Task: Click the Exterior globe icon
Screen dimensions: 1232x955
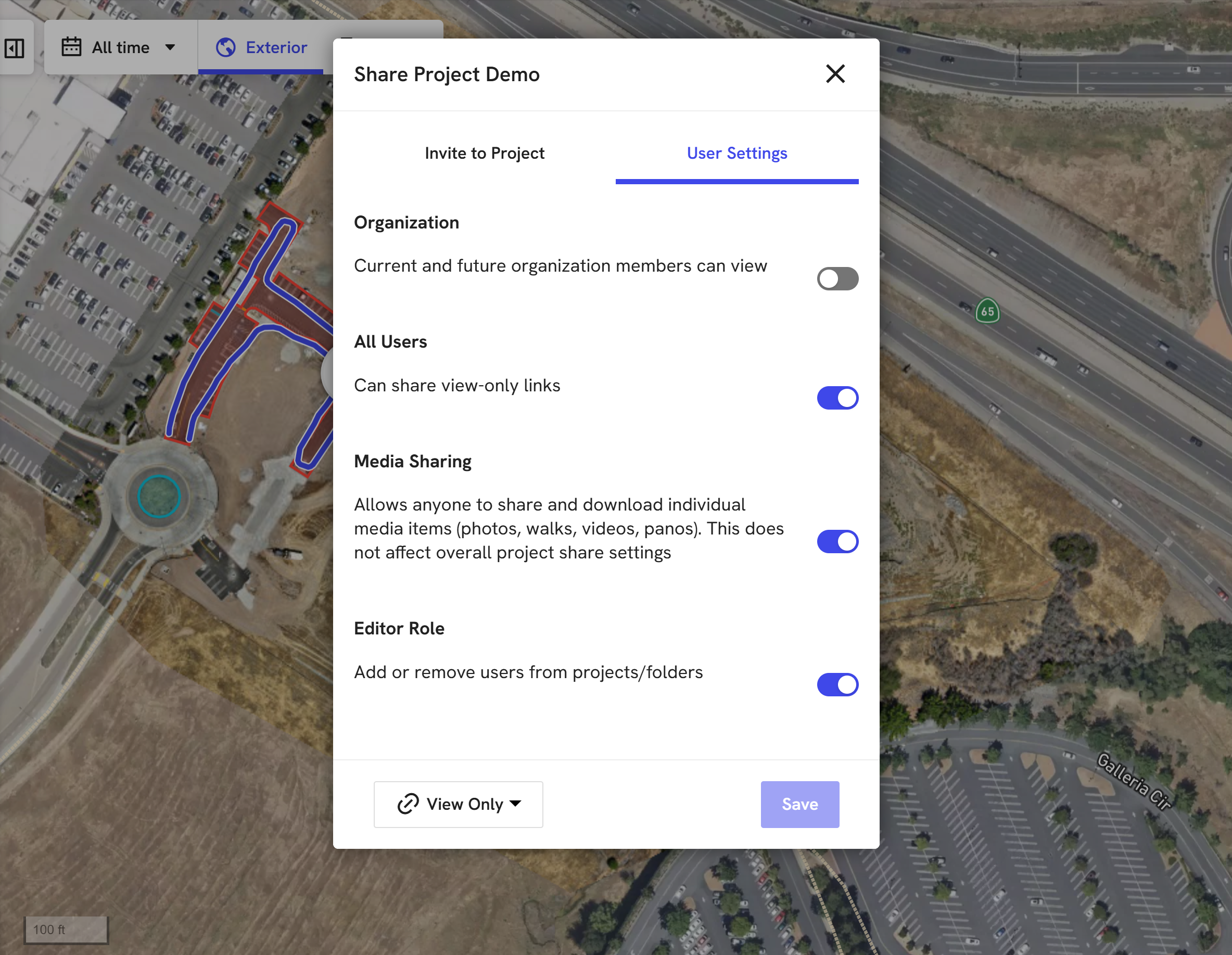Action: (226, 47)
